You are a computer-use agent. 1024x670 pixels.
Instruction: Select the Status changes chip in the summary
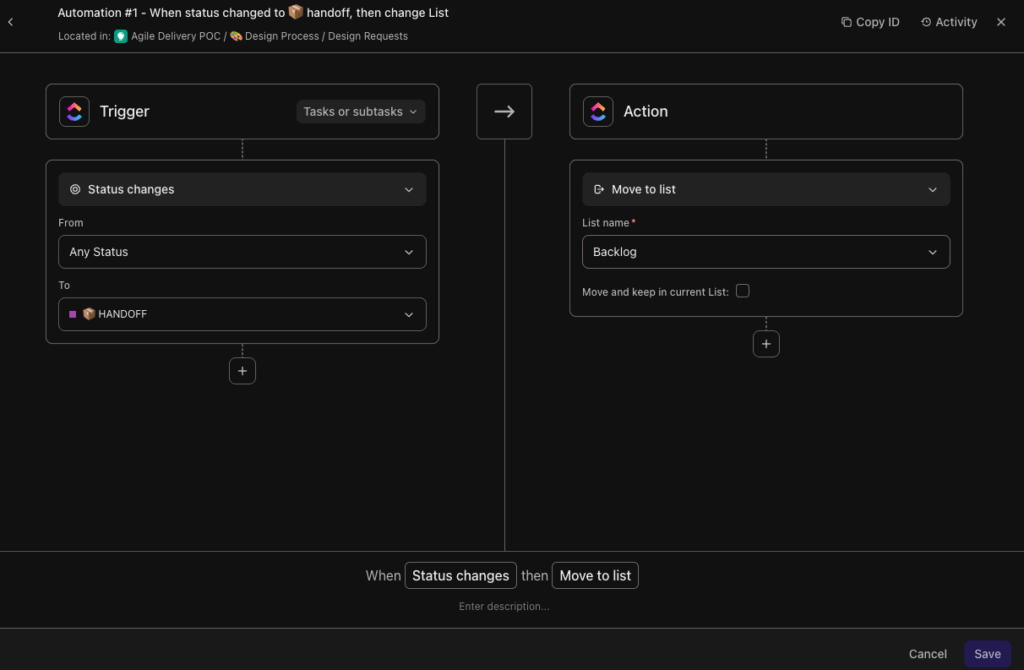460,575
